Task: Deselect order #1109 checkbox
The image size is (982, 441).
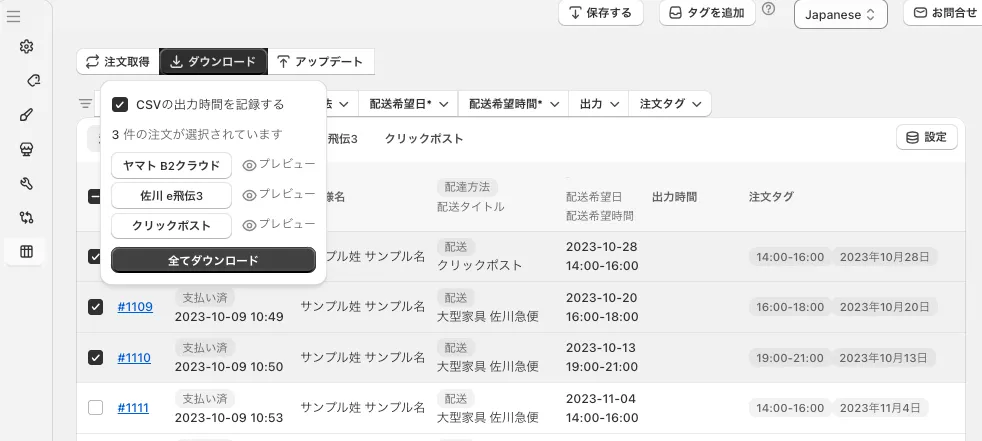Action: (95, 307)
